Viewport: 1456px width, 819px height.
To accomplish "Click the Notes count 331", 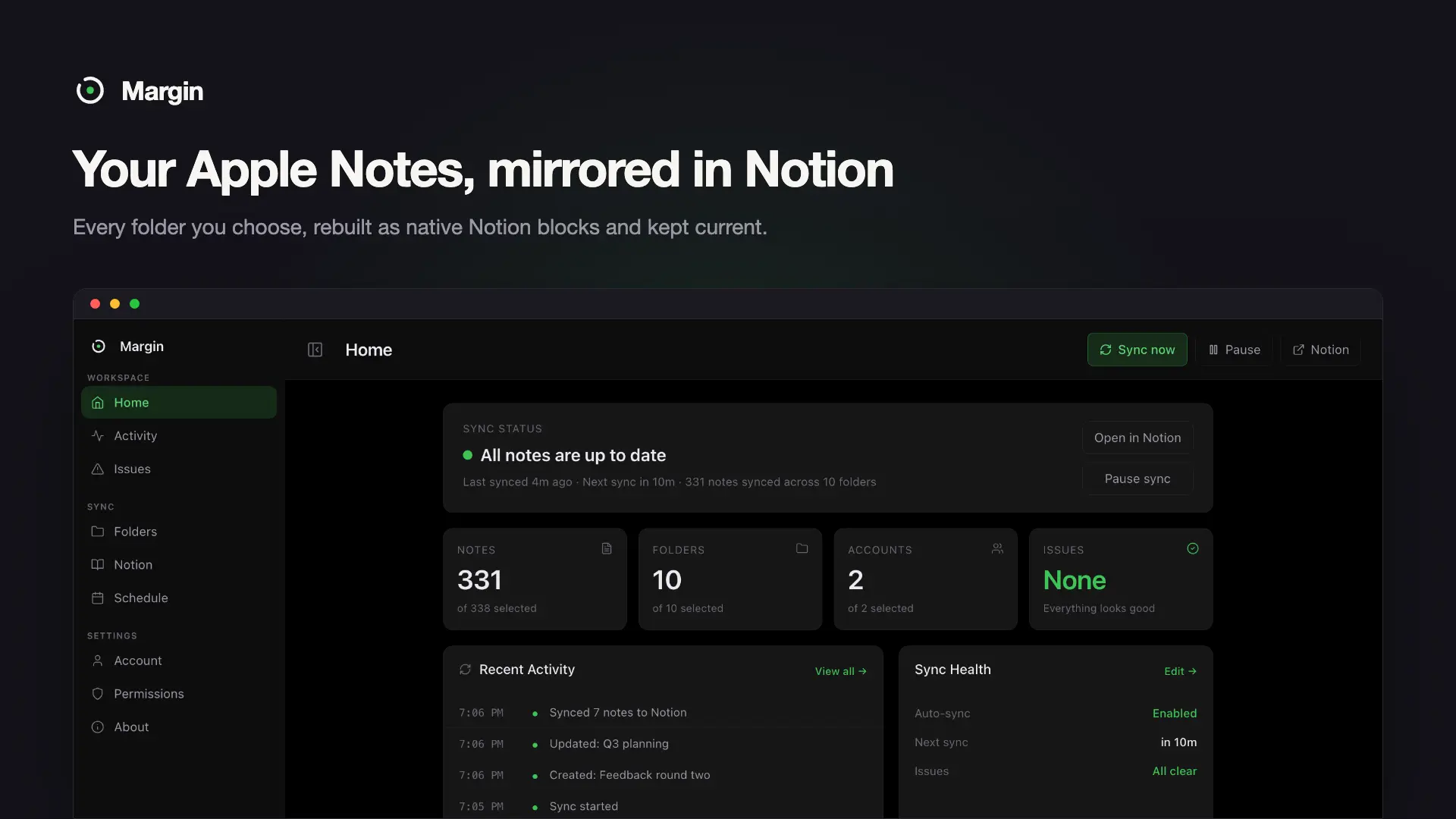I will [x=479, y=580].
